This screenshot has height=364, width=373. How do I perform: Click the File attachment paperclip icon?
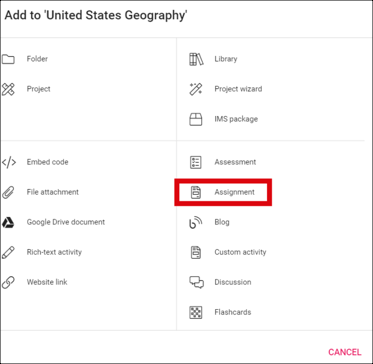(x=8, y=192)
